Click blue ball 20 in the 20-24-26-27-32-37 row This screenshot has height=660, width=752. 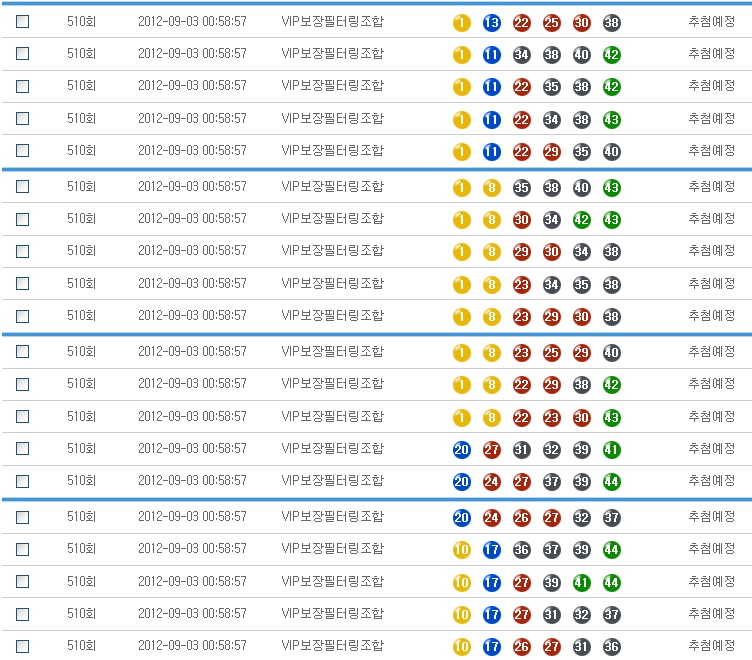point(461,518)
